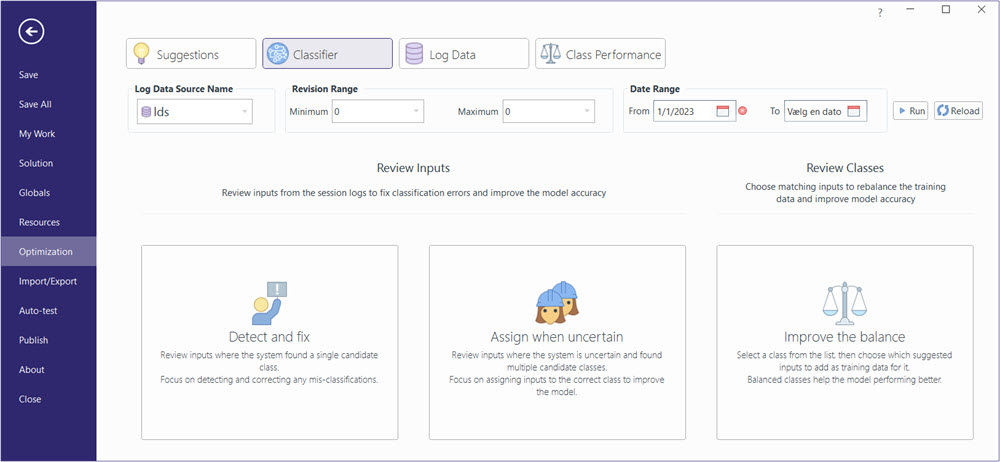Open the To date calendar picker icon
The image size is (1000, 462).
click(x=853, y=111)
